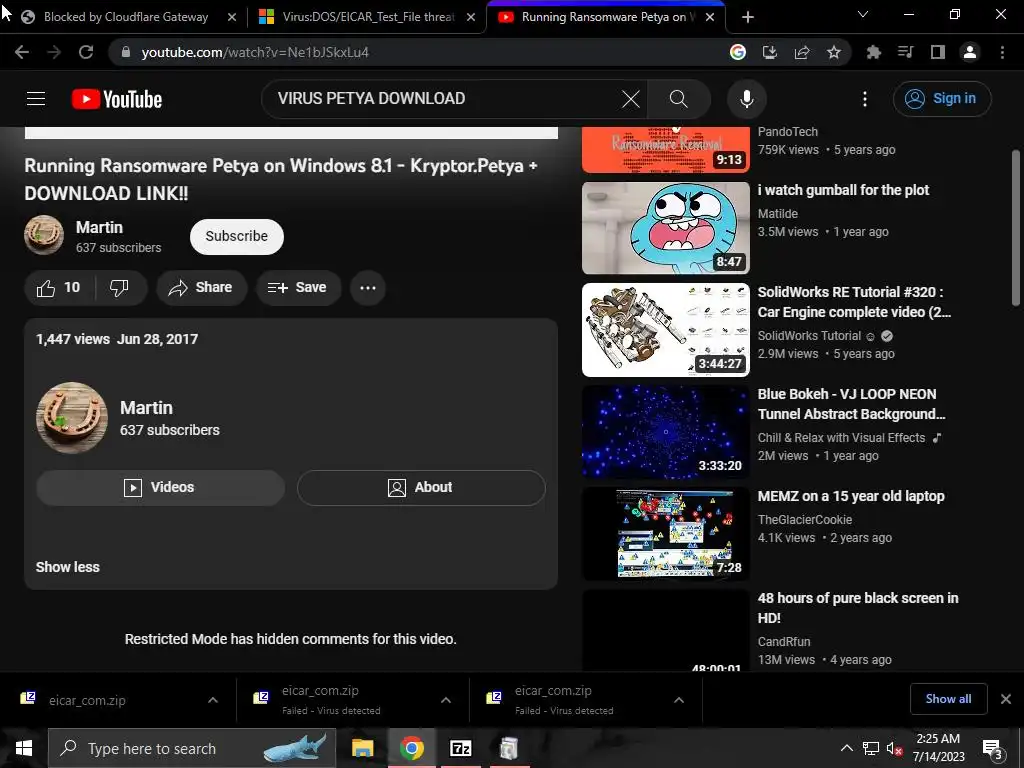
Task: Share the Petya ransomware video
Action: pos(201,288)
